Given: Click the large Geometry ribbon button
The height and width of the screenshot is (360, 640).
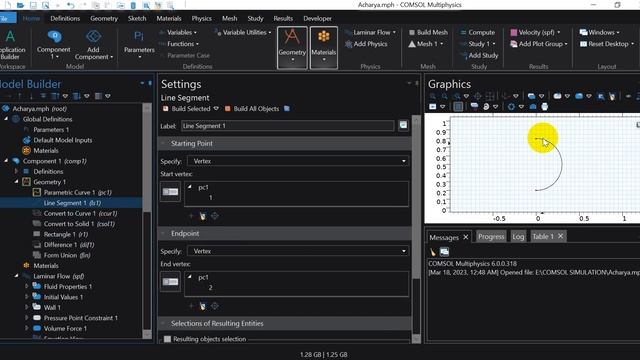Looking at the screenshot, I should pos(292,47).
